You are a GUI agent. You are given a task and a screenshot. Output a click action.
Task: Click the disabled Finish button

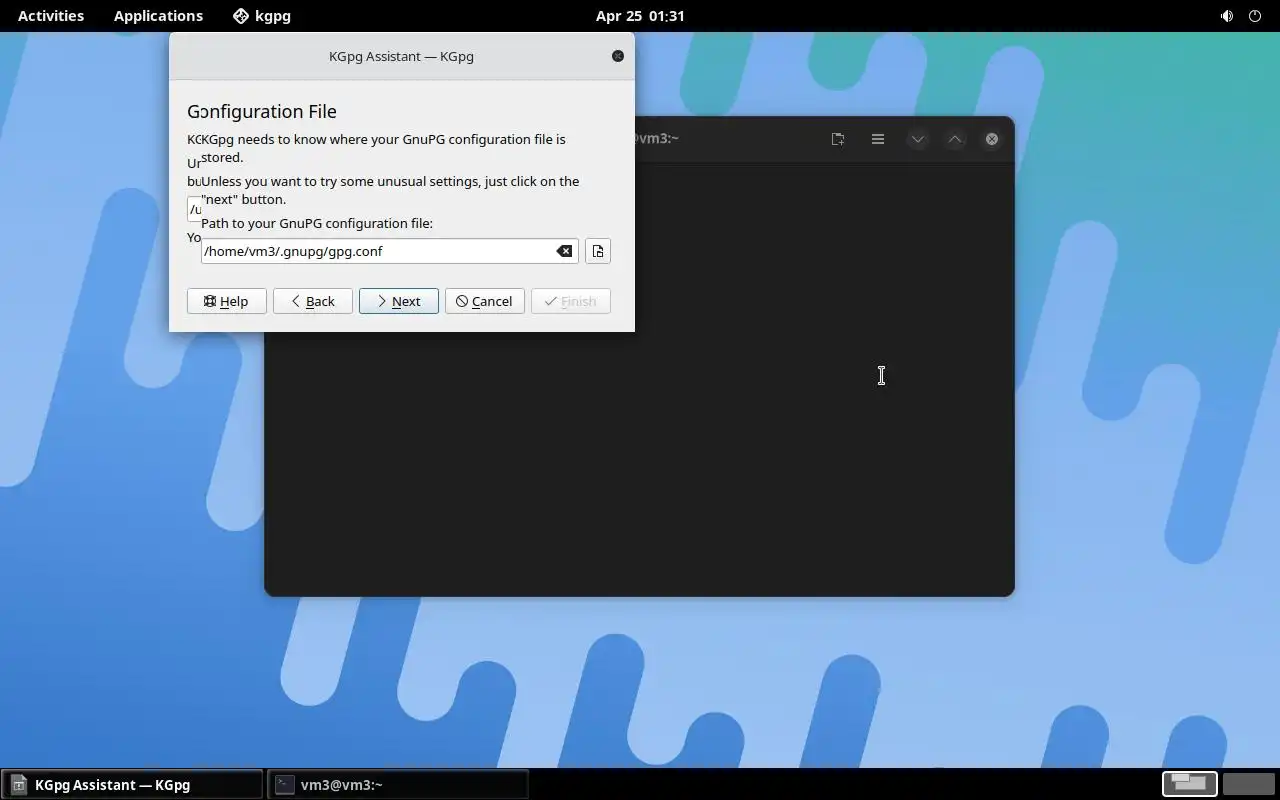[x=570, y=301]
